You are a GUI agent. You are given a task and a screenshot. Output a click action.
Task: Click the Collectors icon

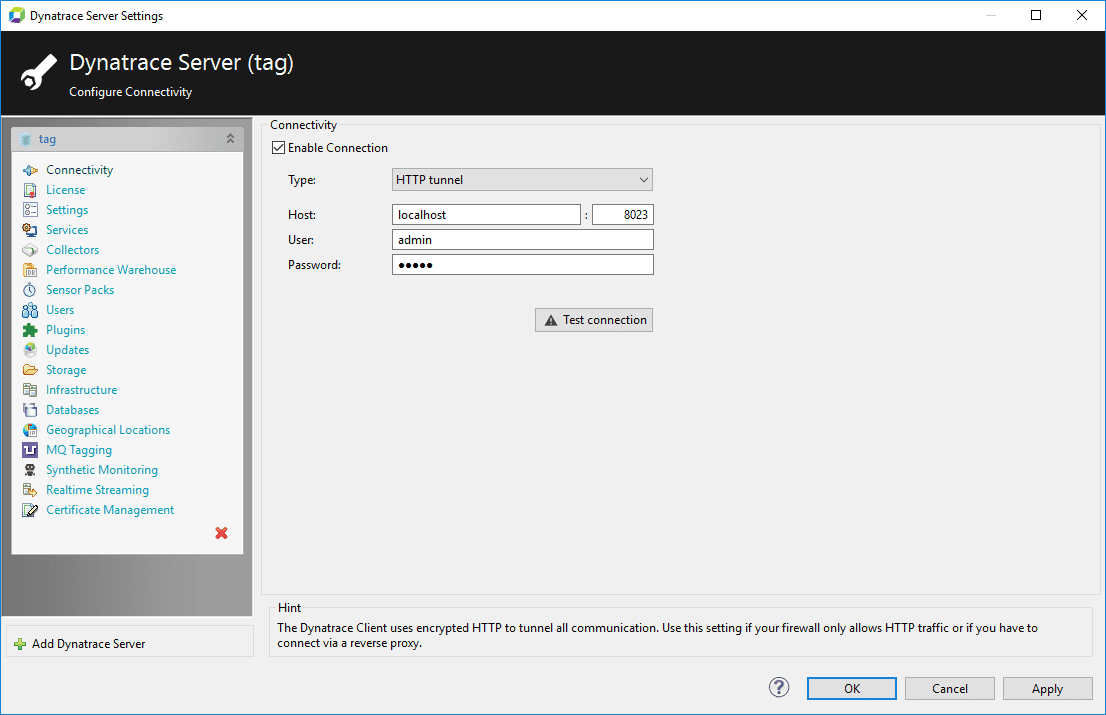(30, 250)
